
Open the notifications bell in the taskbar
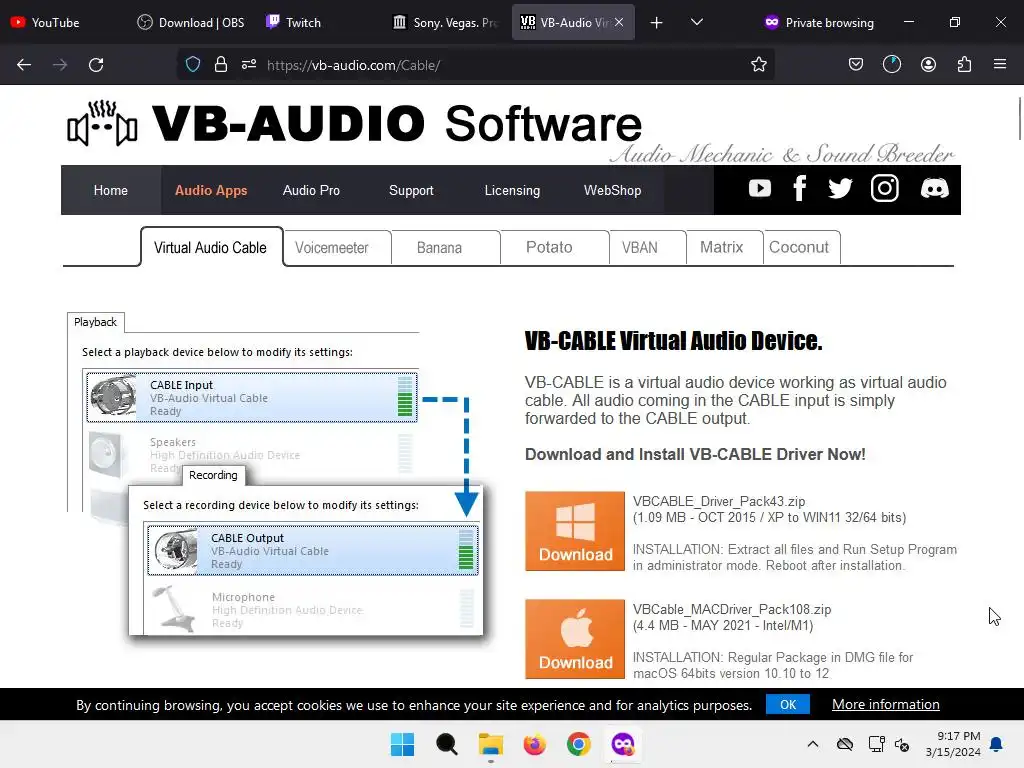click(x=996, y=744)
